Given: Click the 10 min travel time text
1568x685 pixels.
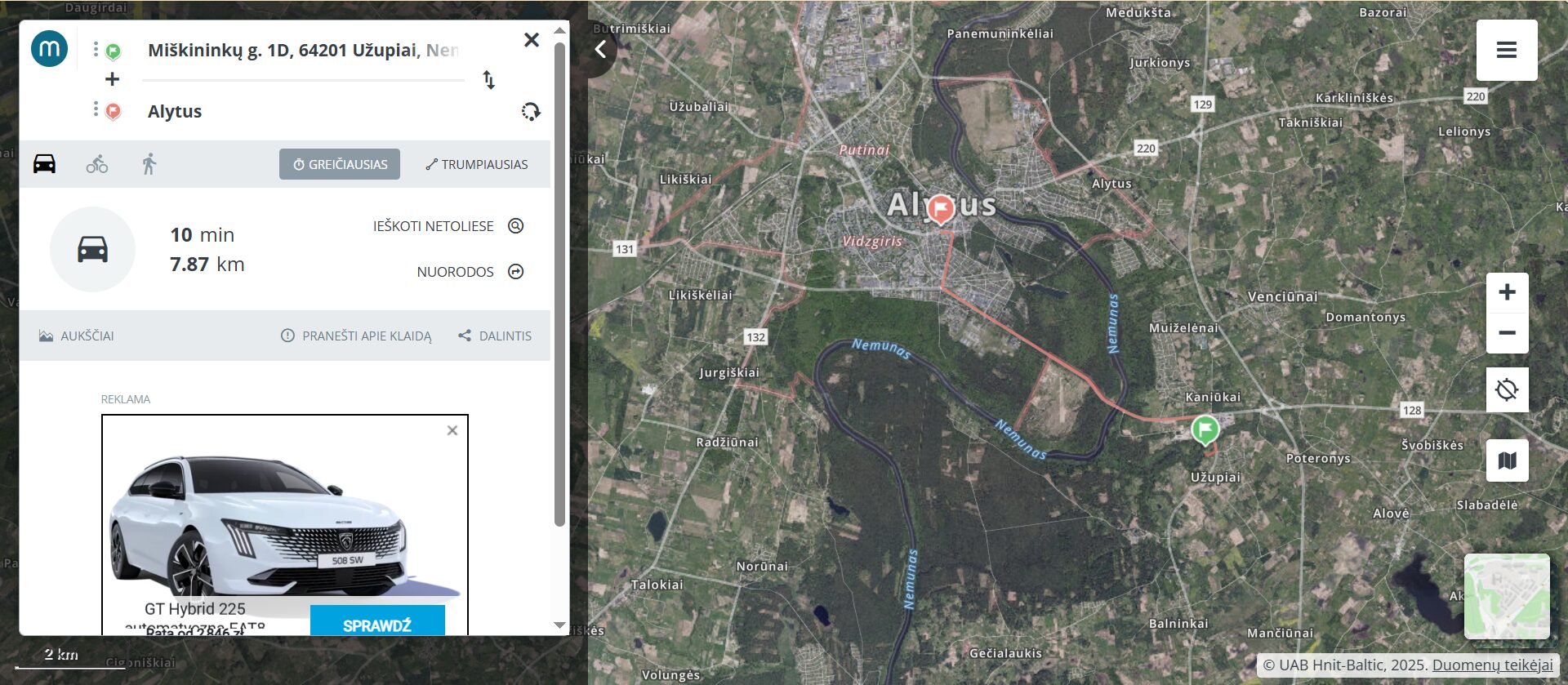Looking at the screenshot, I should pyautogui.click(x=203, y=235).
